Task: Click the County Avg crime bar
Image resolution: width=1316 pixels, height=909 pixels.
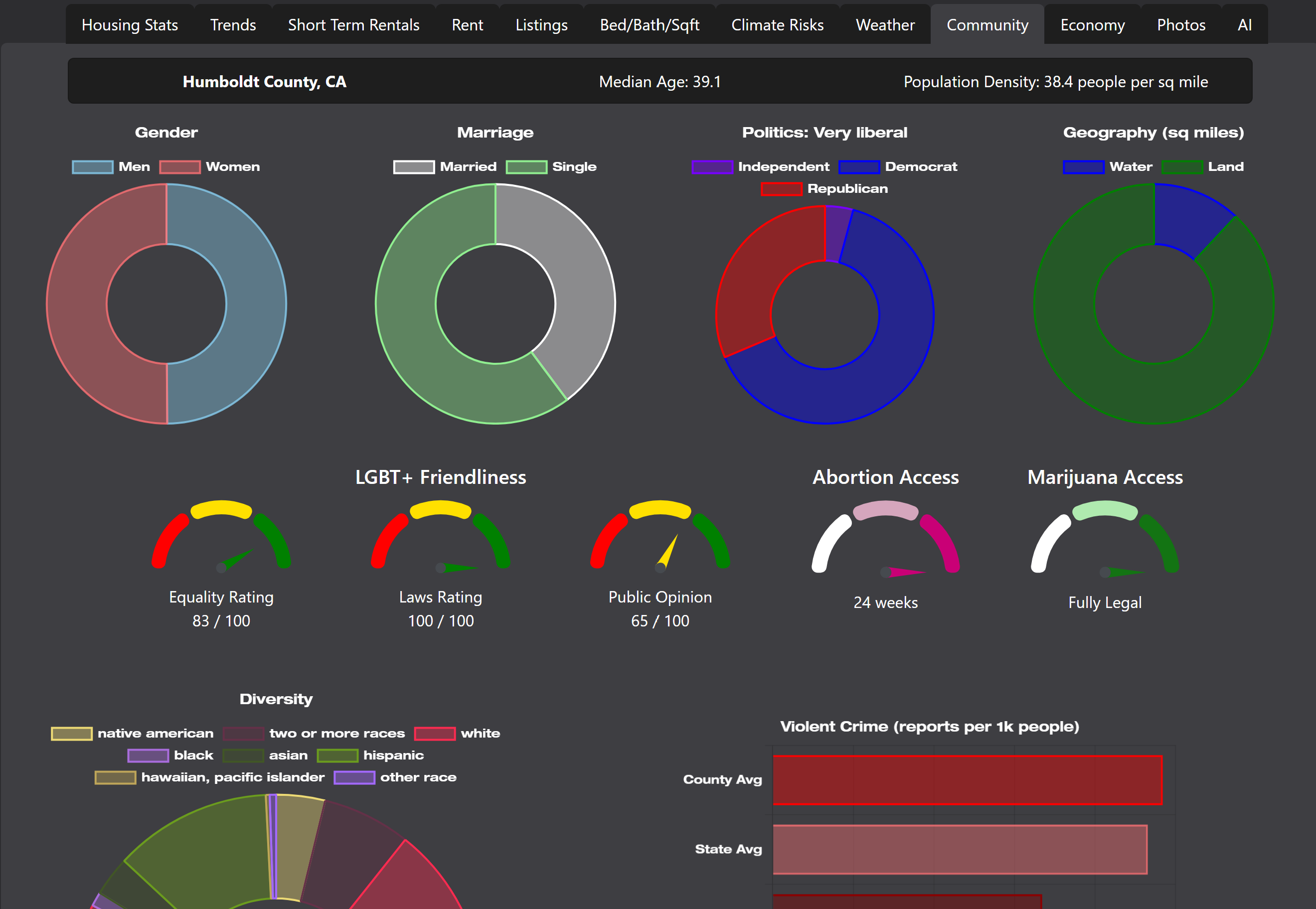Action: click(968, 780)
